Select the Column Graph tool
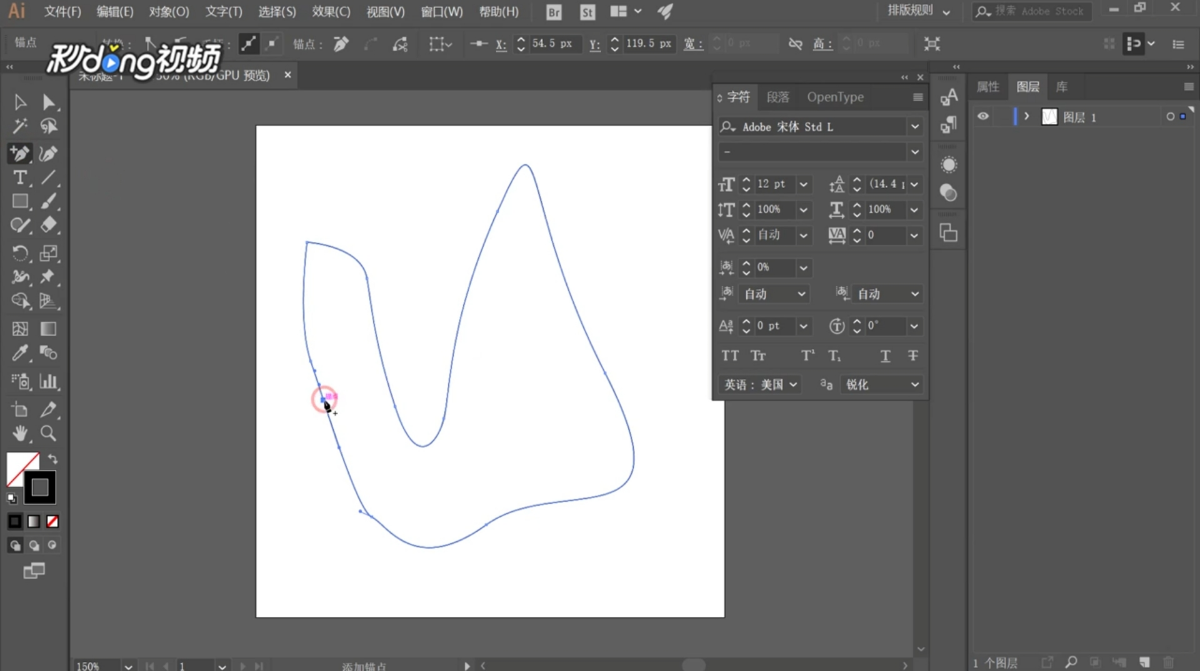Image resolution: width=1200 pixels, height=671 pixels. point(48,381)
